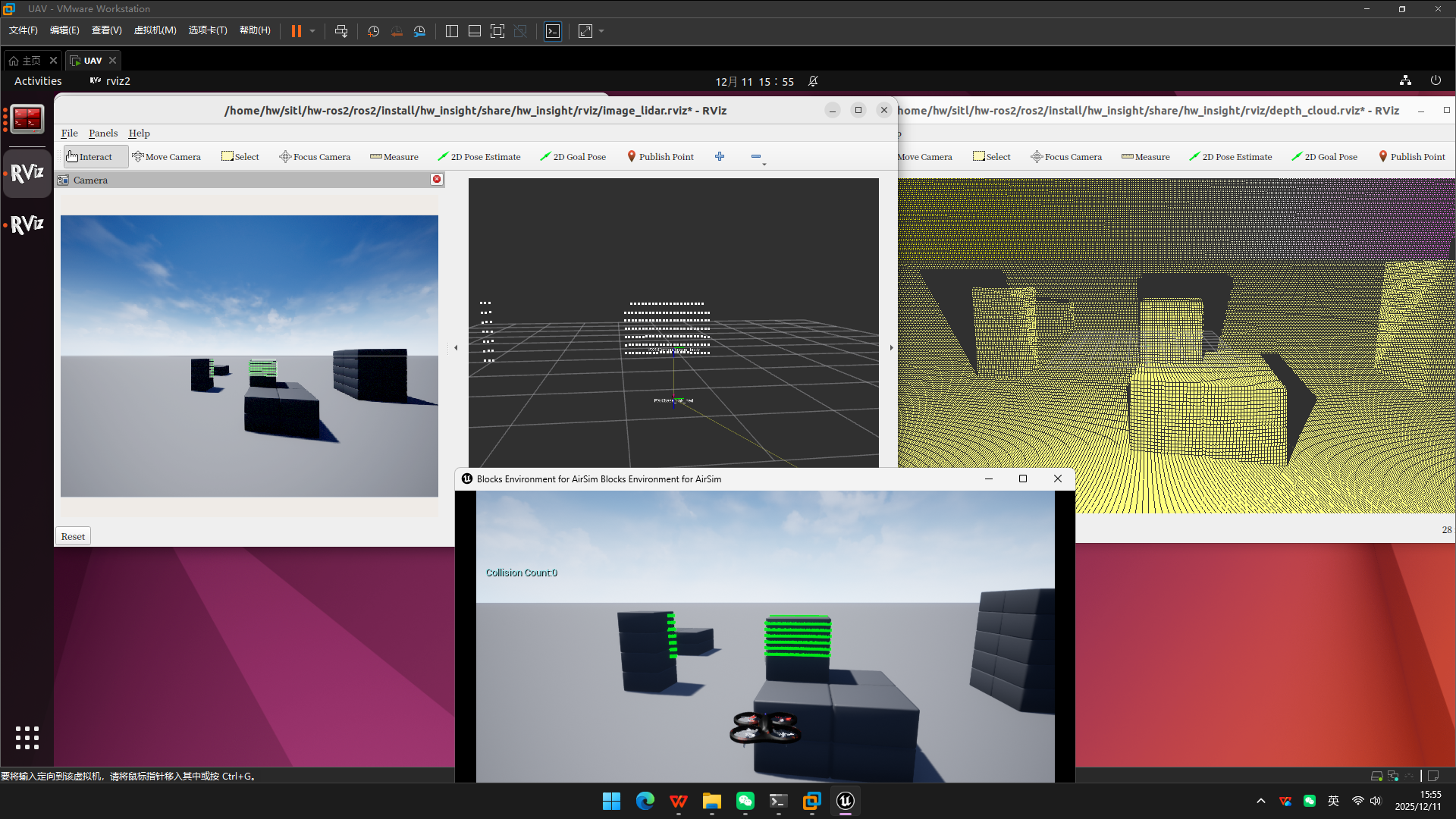Click the blue plus add-tool icon
Image resolution: width=1456 pixels, height=819 pixels.
[x=720, y=156]
